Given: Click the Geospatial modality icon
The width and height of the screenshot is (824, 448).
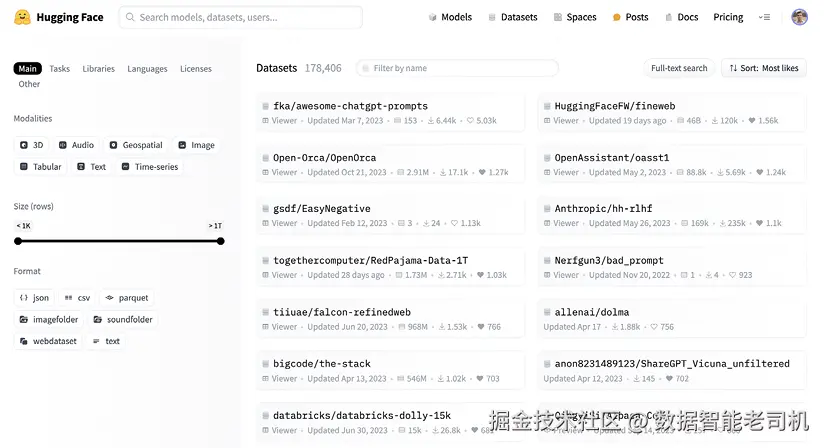Looking at the screenshot, I should pos(113,145).
